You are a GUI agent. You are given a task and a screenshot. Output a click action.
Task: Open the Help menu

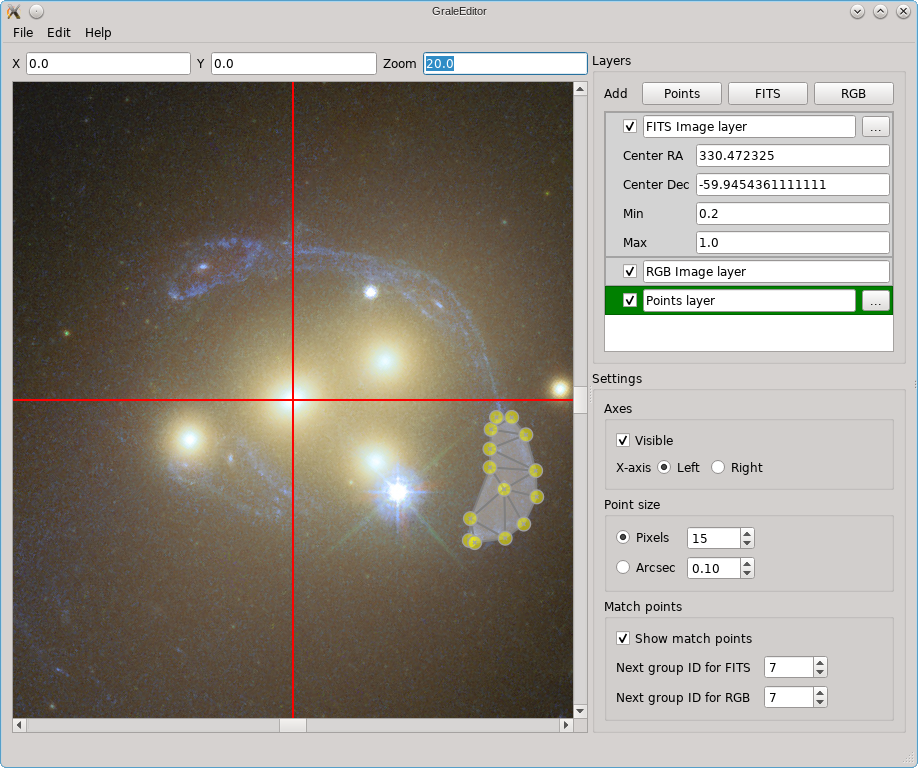(x=98, y=33)
